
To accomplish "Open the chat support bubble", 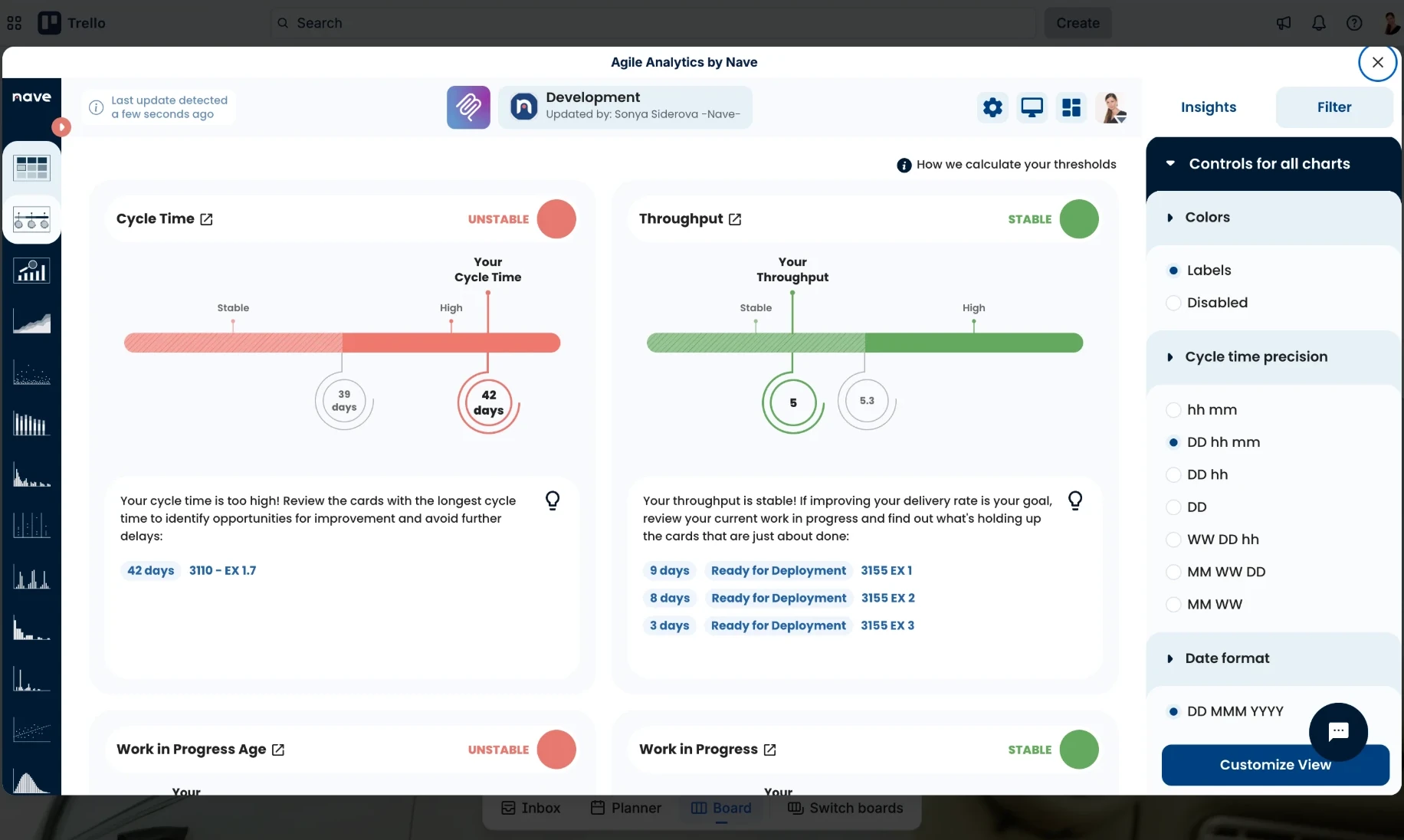I will 1338,732.
